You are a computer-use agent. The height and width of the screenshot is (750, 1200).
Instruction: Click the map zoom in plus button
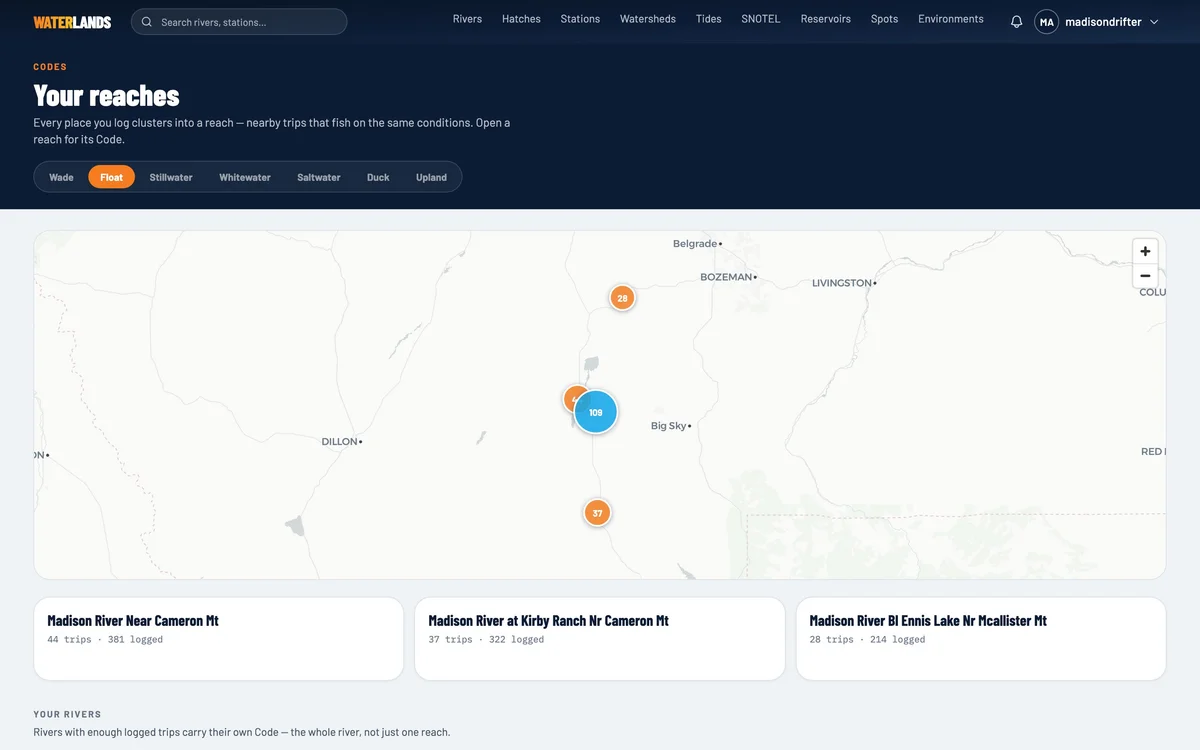(x=1145, y=251)
